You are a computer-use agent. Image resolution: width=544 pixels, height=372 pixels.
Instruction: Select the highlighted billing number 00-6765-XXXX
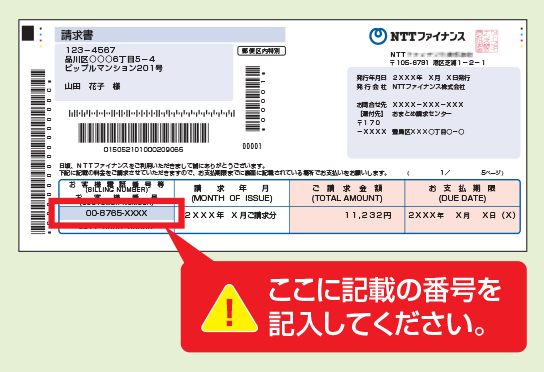(117, 213)
